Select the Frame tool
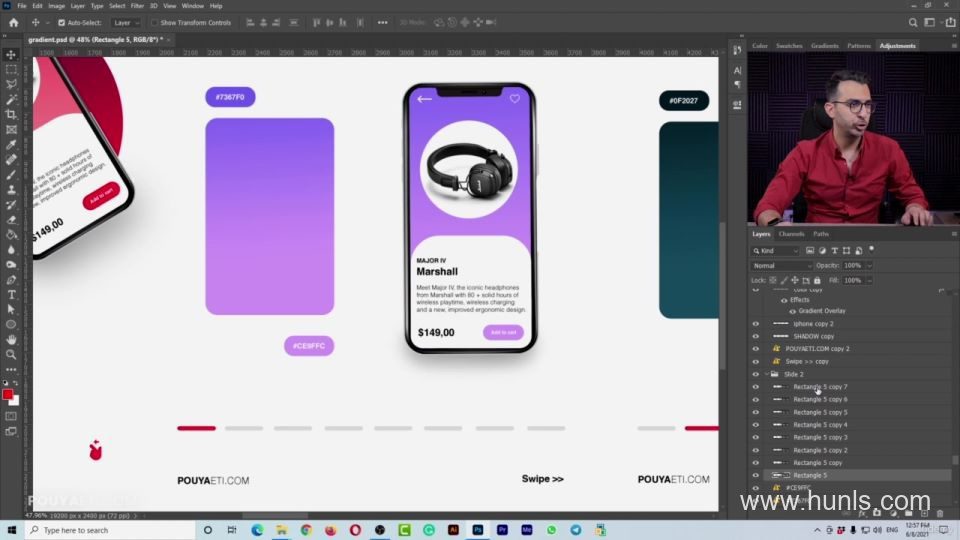 pos(11,130)
